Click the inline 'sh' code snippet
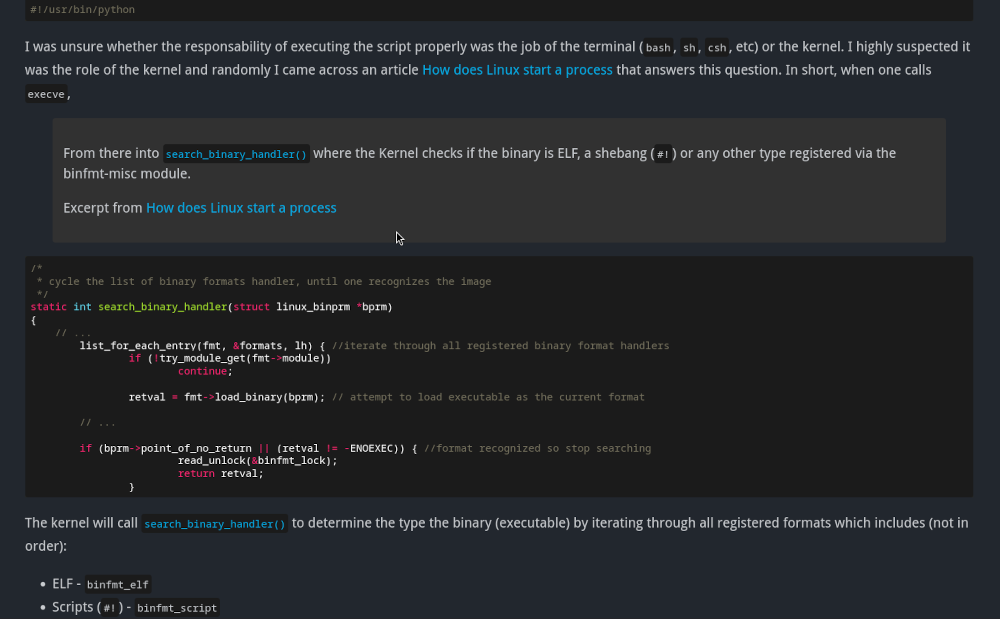 pyautogui.click(x=689, y=47)
